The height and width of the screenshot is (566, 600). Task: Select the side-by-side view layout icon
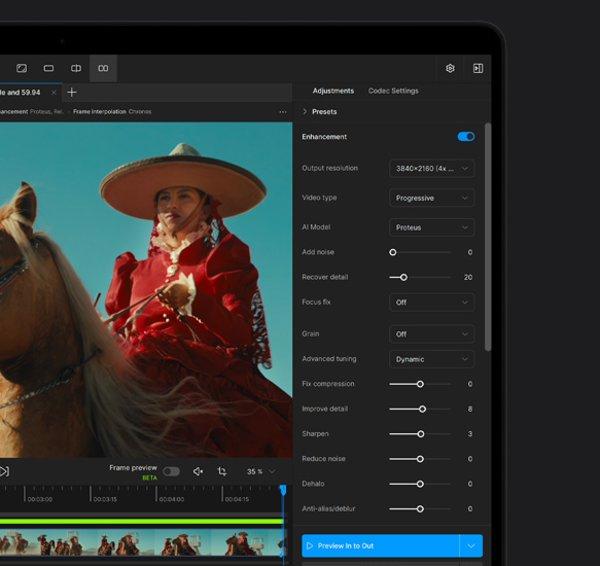(x=103, y=68)
